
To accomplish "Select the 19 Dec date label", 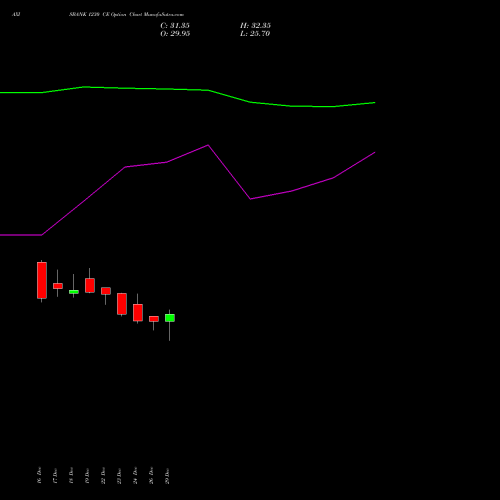I will (87, 475).
